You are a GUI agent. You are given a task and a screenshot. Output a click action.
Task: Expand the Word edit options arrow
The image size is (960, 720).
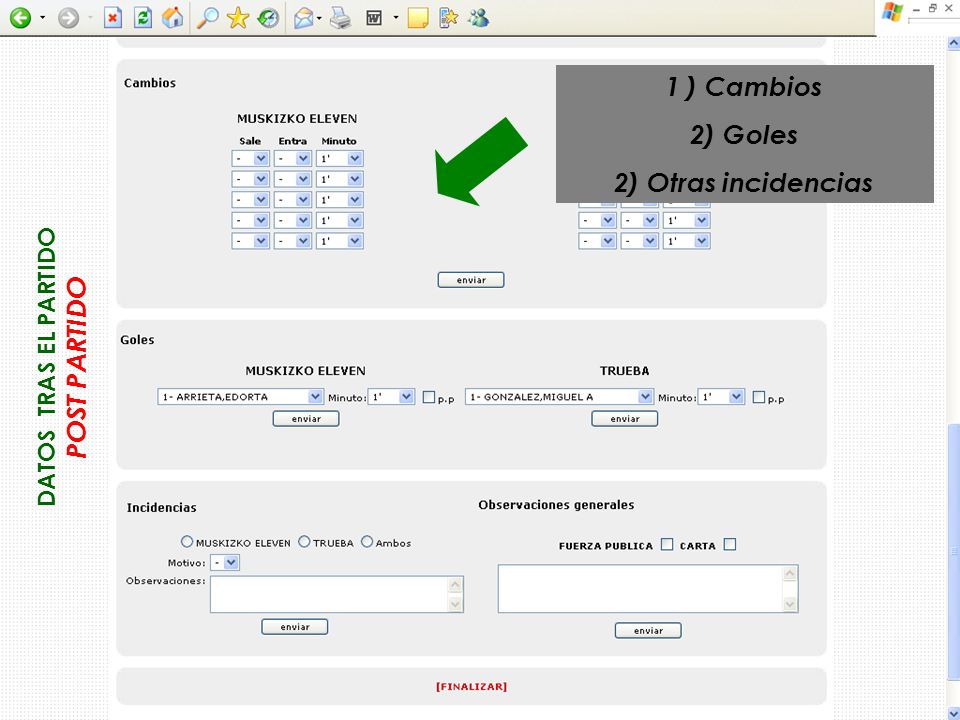point(396,18)
